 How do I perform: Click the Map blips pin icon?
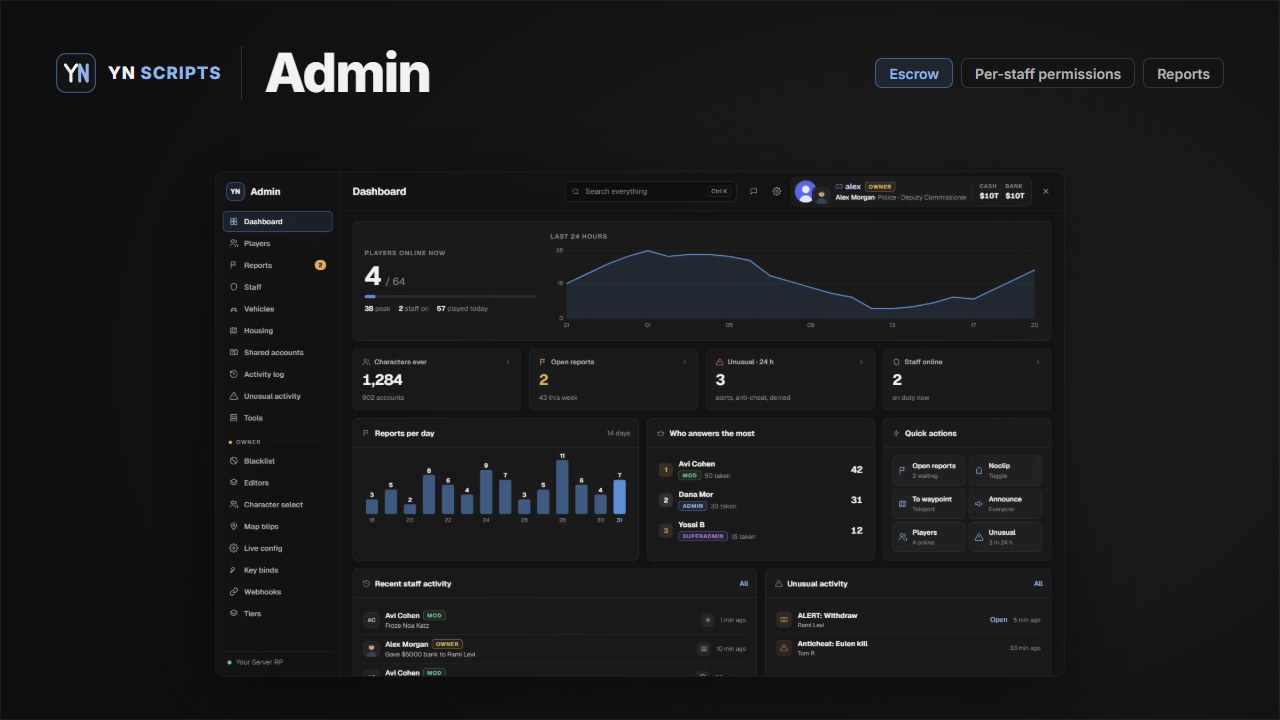pyautogui.click(x=233, y=527)
